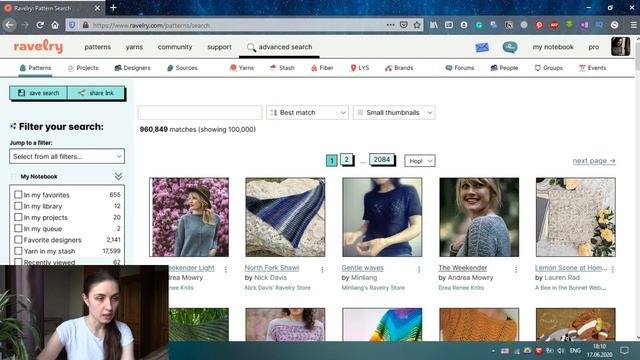Open options menu for Weekender Light pattern
The width and height of the screenshot is (640, 360).
pyautogui.click(x=225, y=269)
